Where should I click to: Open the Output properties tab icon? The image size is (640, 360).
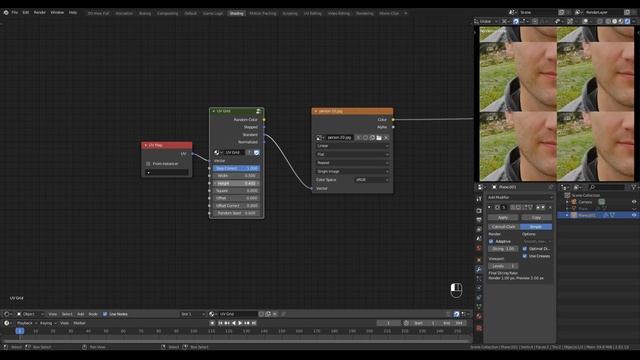[x=479, y=220]
